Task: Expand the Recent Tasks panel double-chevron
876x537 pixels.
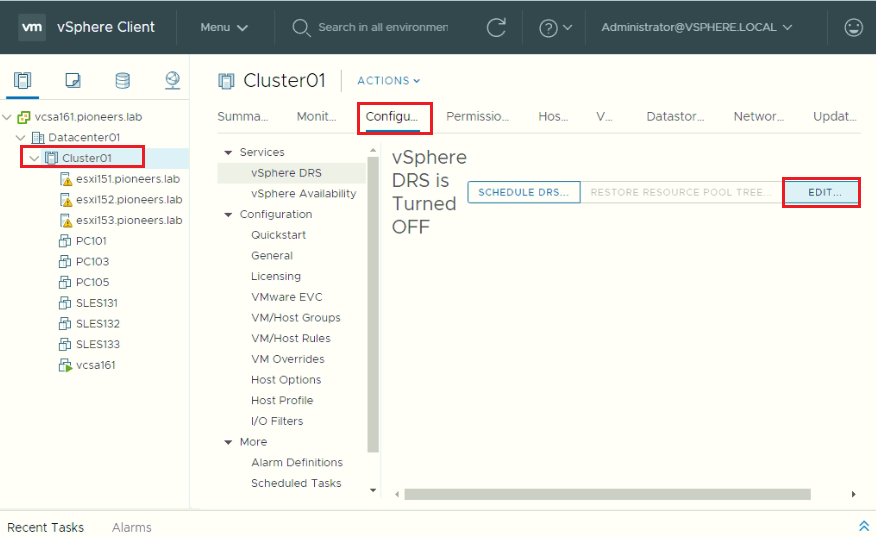Action: pos(864,526)
